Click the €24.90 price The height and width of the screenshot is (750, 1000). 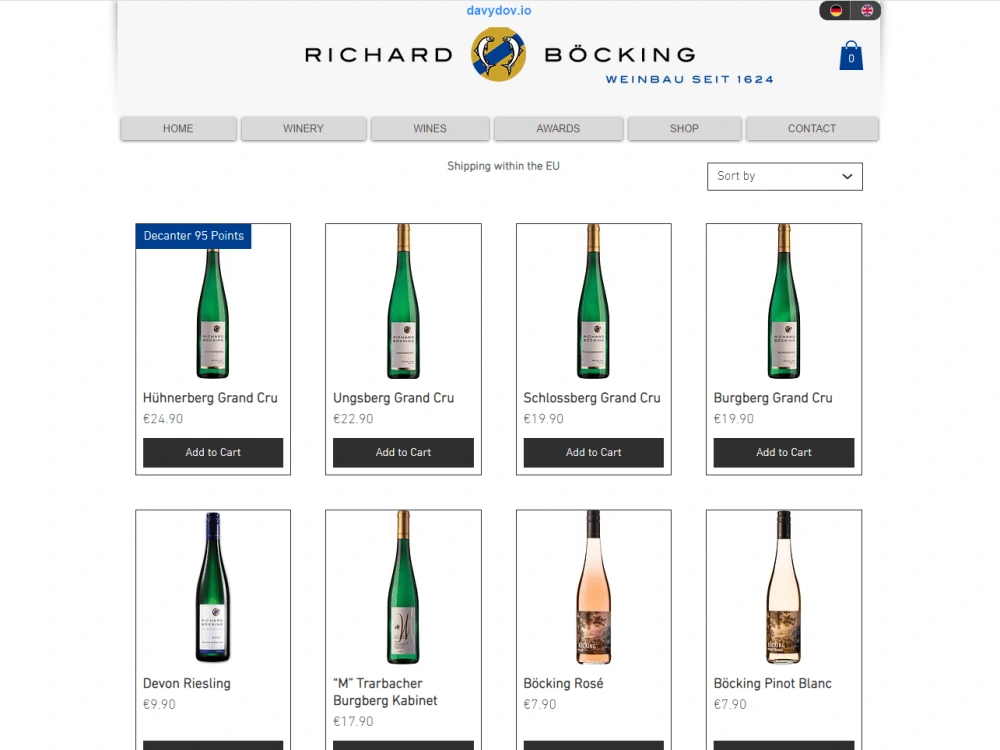(163, 419)
